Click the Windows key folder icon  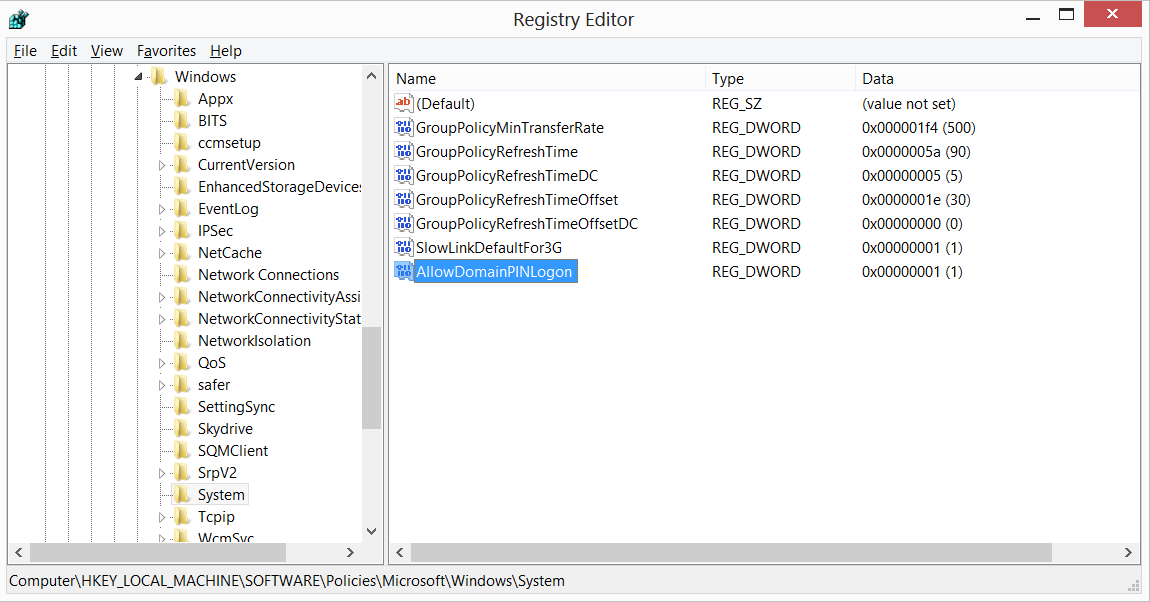(158, 76)
